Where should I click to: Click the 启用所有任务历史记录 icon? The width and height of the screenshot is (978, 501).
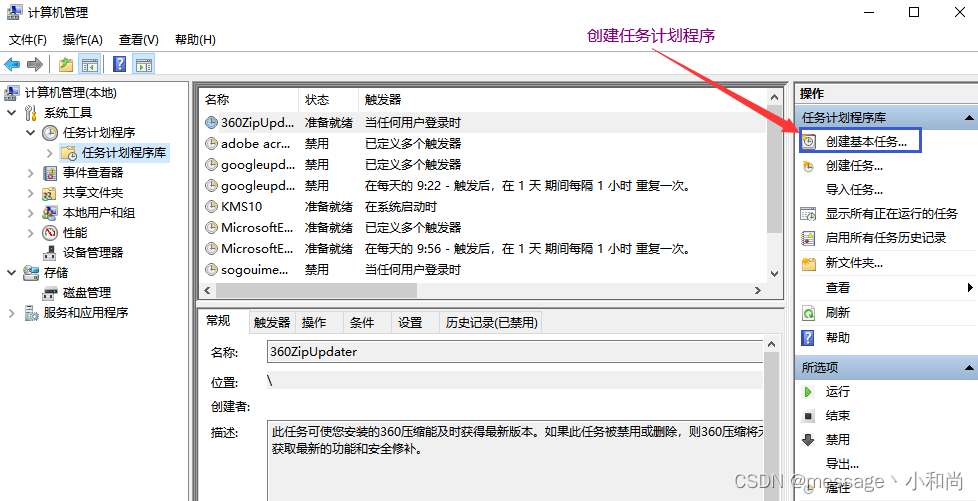coord(808,238)
